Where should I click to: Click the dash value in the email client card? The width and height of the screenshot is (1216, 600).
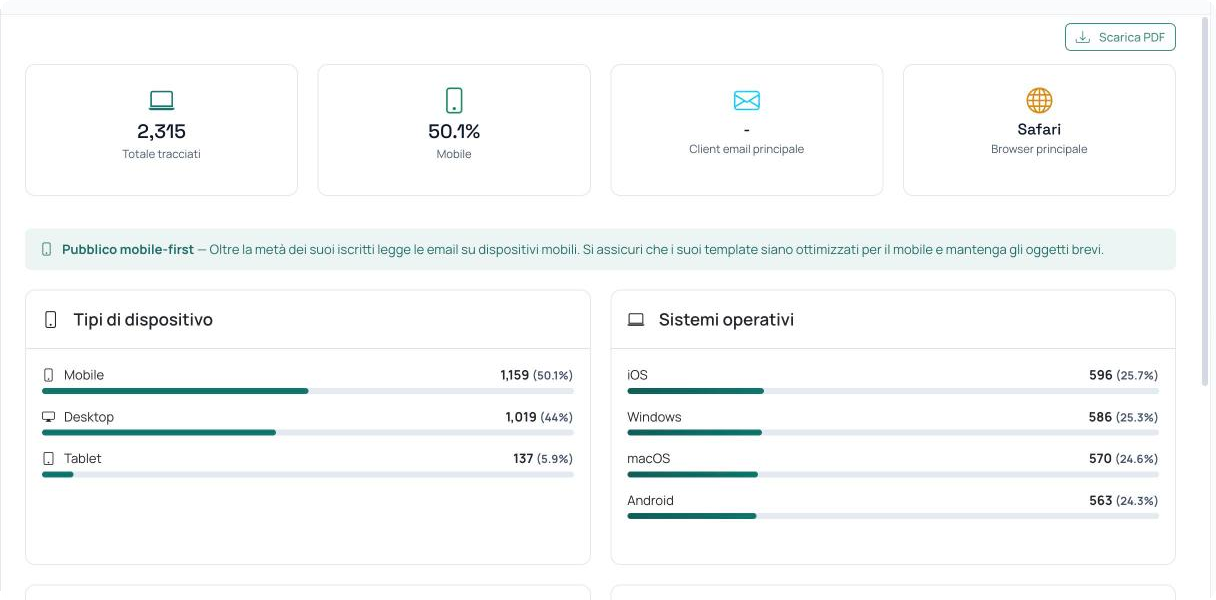click(747, 129)
